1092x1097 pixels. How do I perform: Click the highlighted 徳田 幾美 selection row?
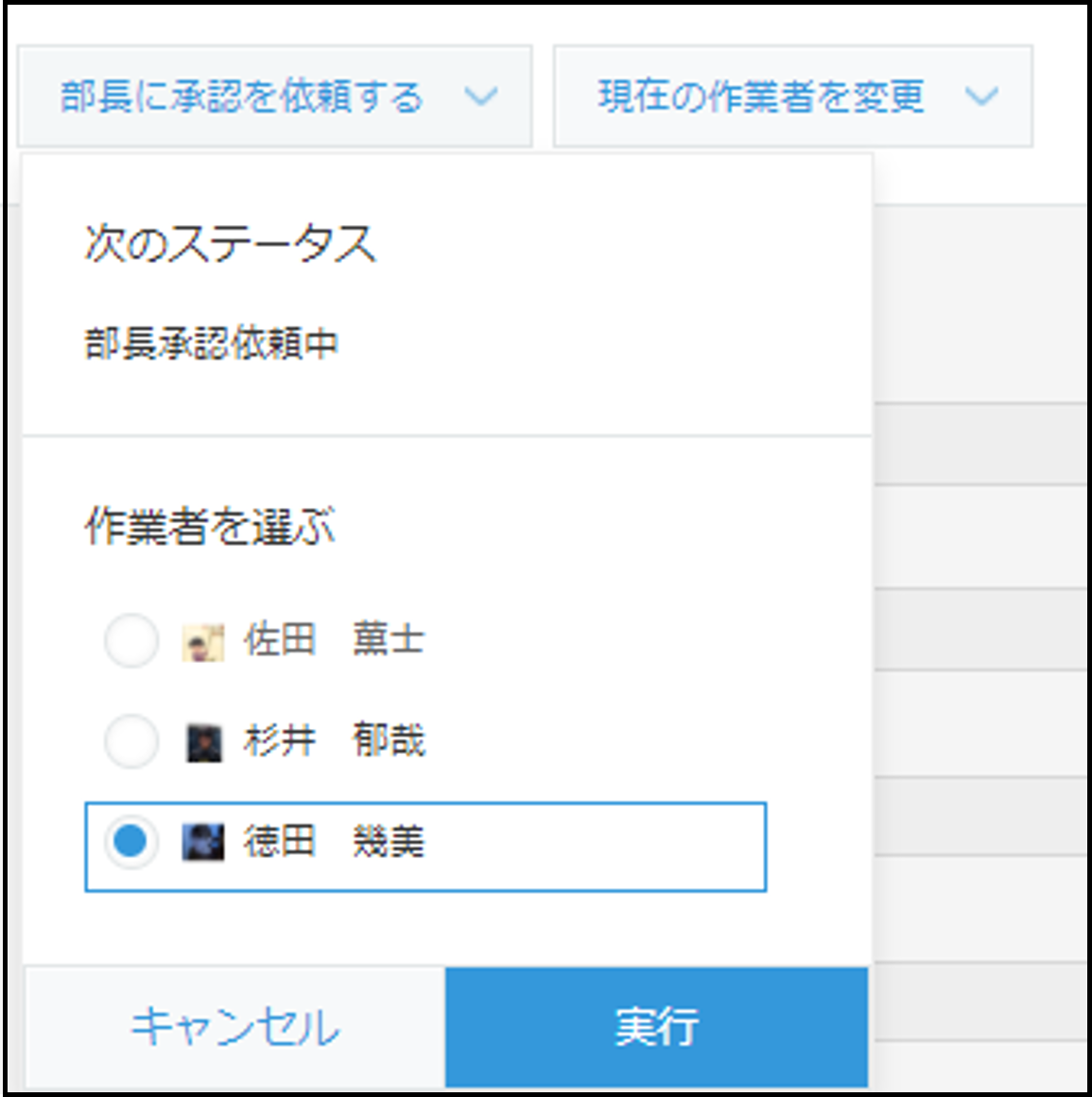click(x=425, y=847)
